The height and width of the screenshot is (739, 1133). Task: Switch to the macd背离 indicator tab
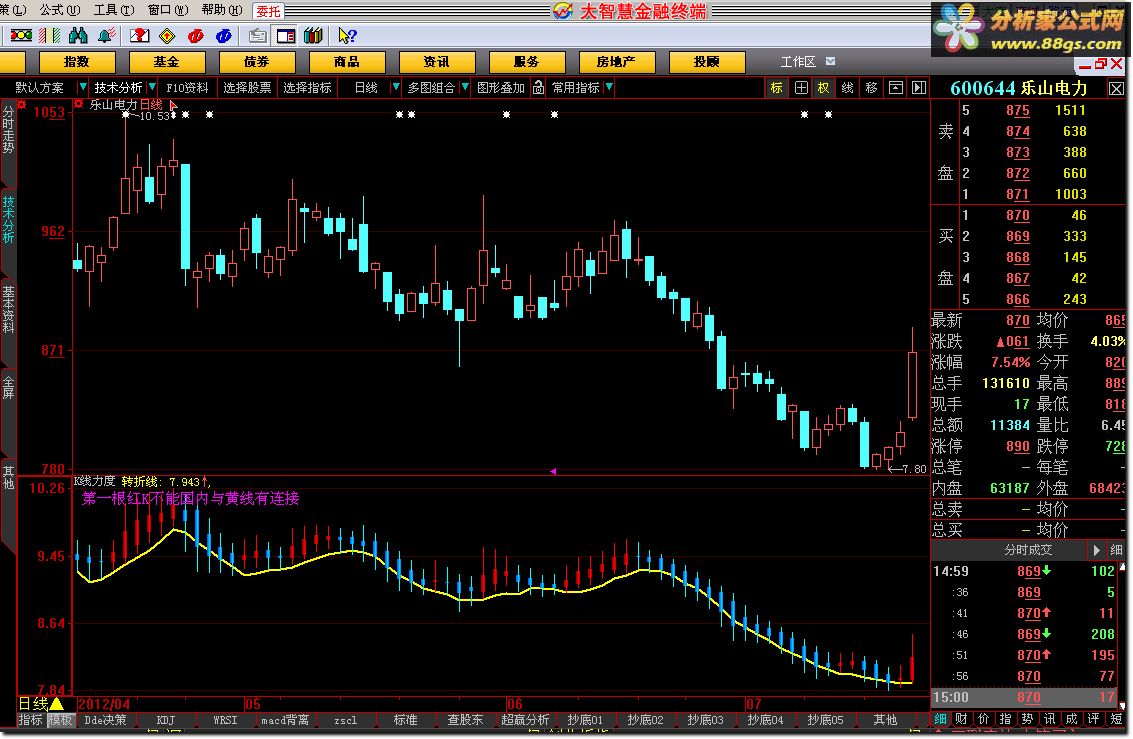(x=285, y=720)
